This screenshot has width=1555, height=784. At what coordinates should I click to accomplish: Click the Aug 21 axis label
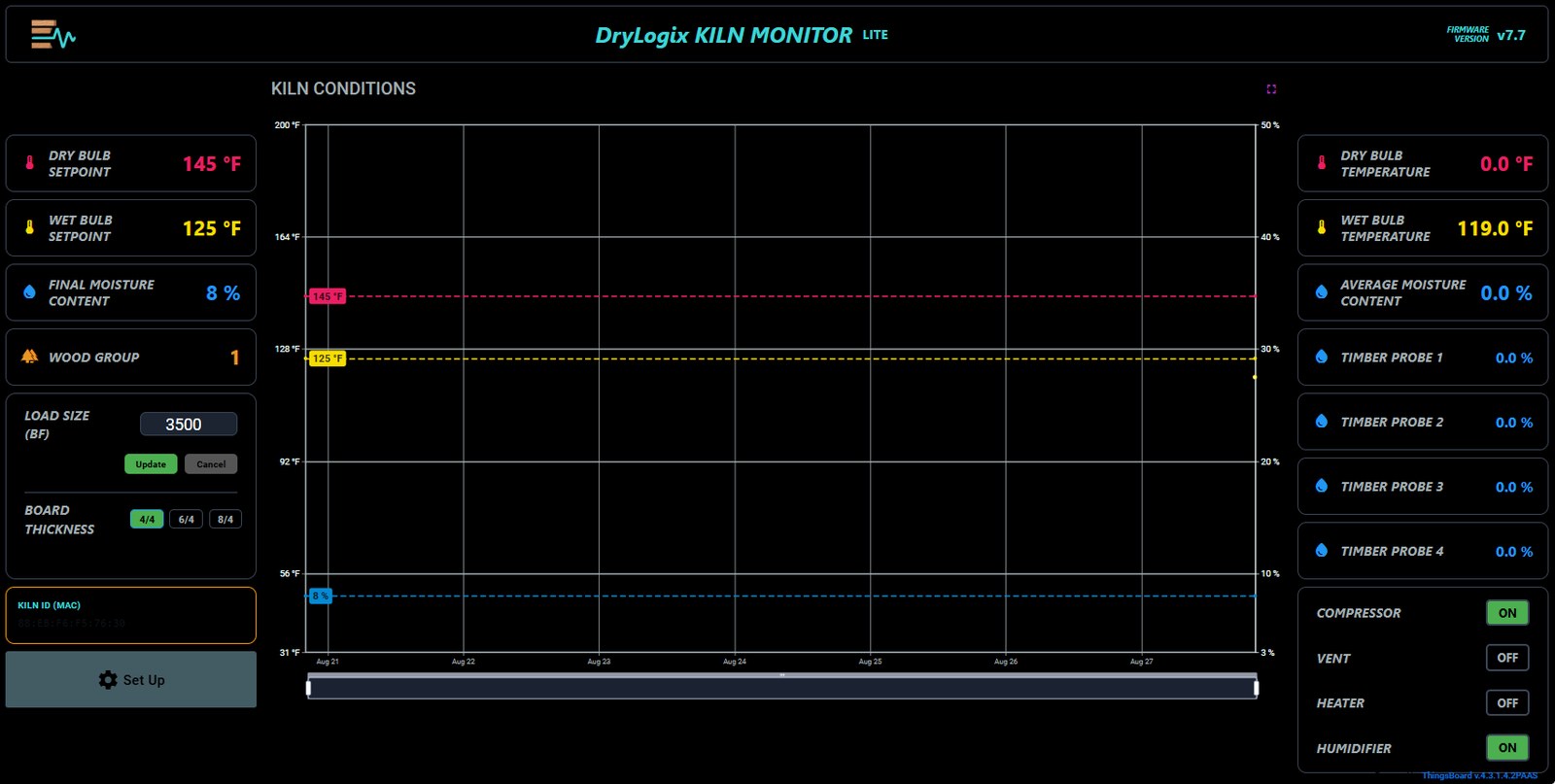328,662
